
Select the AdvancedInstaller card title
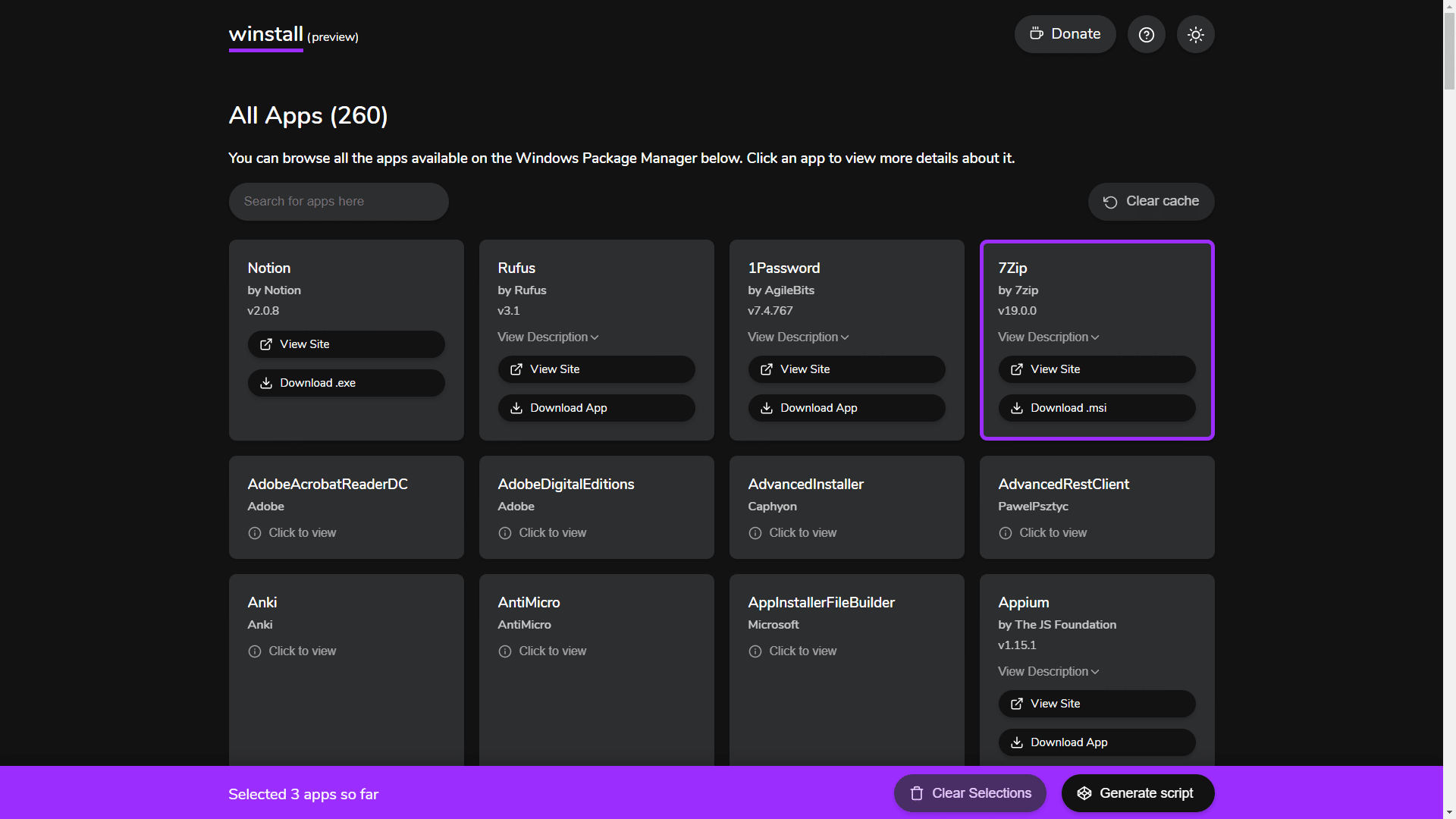point(805,484)
